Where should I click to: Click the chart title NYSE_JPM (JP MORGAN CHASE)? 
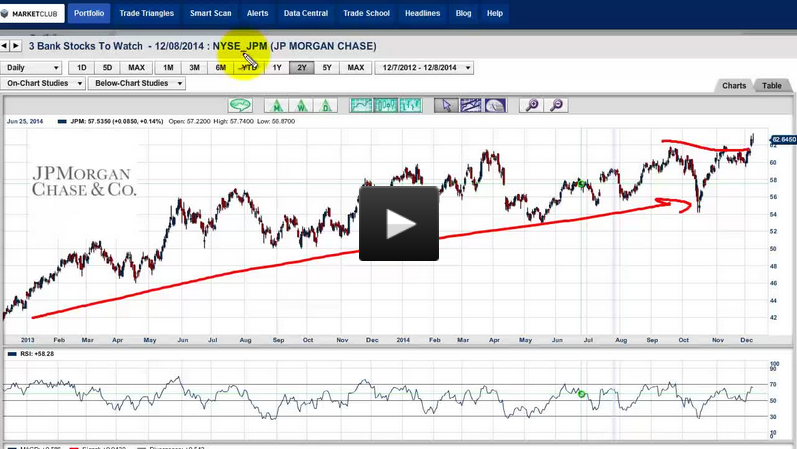(x=294, y=46)
